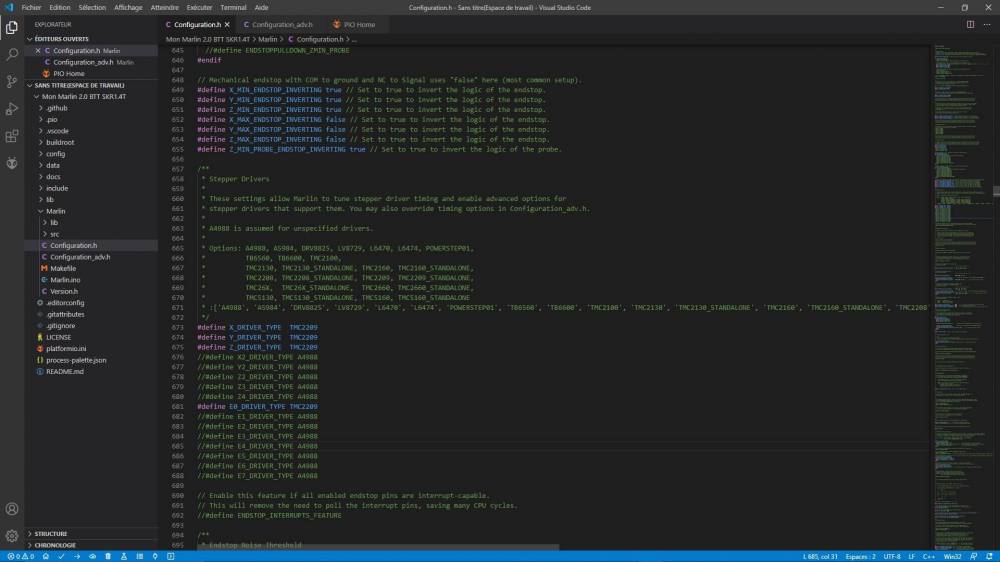1000x562 pixels.
Task: Open the Edition menu
Action: pos(60,8)
